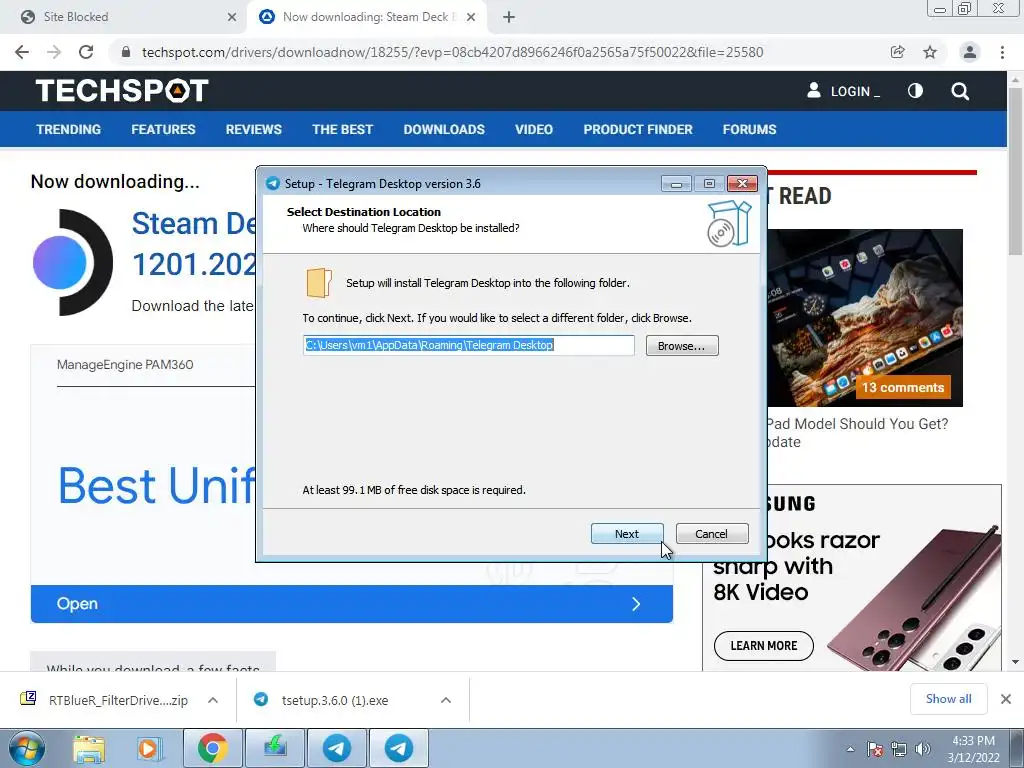Click the installer box-and-disc icon
Viewport: 1024px width, 768px height.
pyautogui.click(x=729, y=223)
